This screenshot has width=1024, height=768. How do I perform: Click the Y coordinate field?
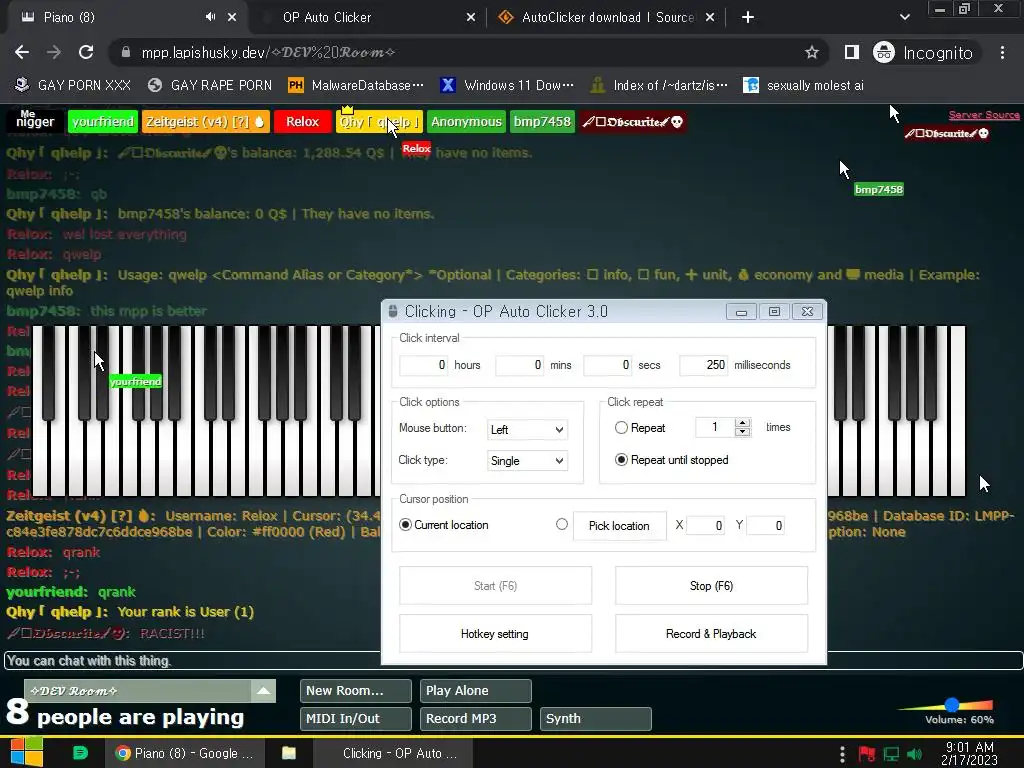pyautogui.click(x=765, y=526)
